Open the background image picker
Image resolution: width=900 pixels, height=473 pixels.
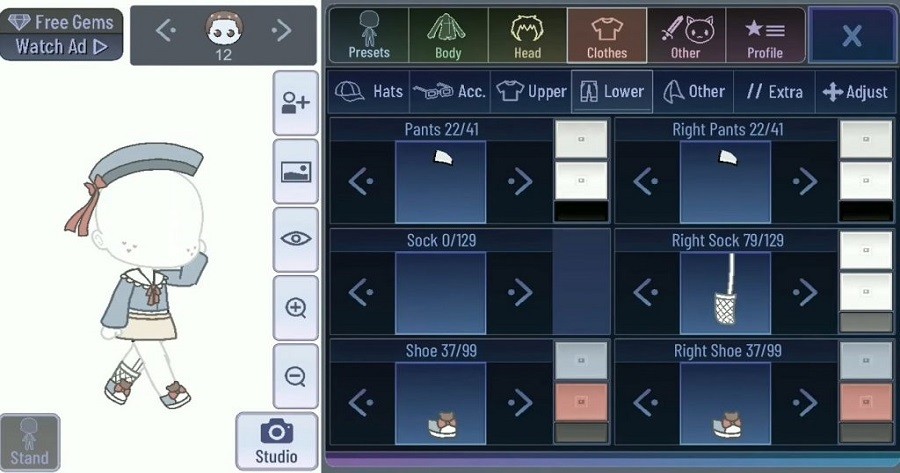(295, 171)
